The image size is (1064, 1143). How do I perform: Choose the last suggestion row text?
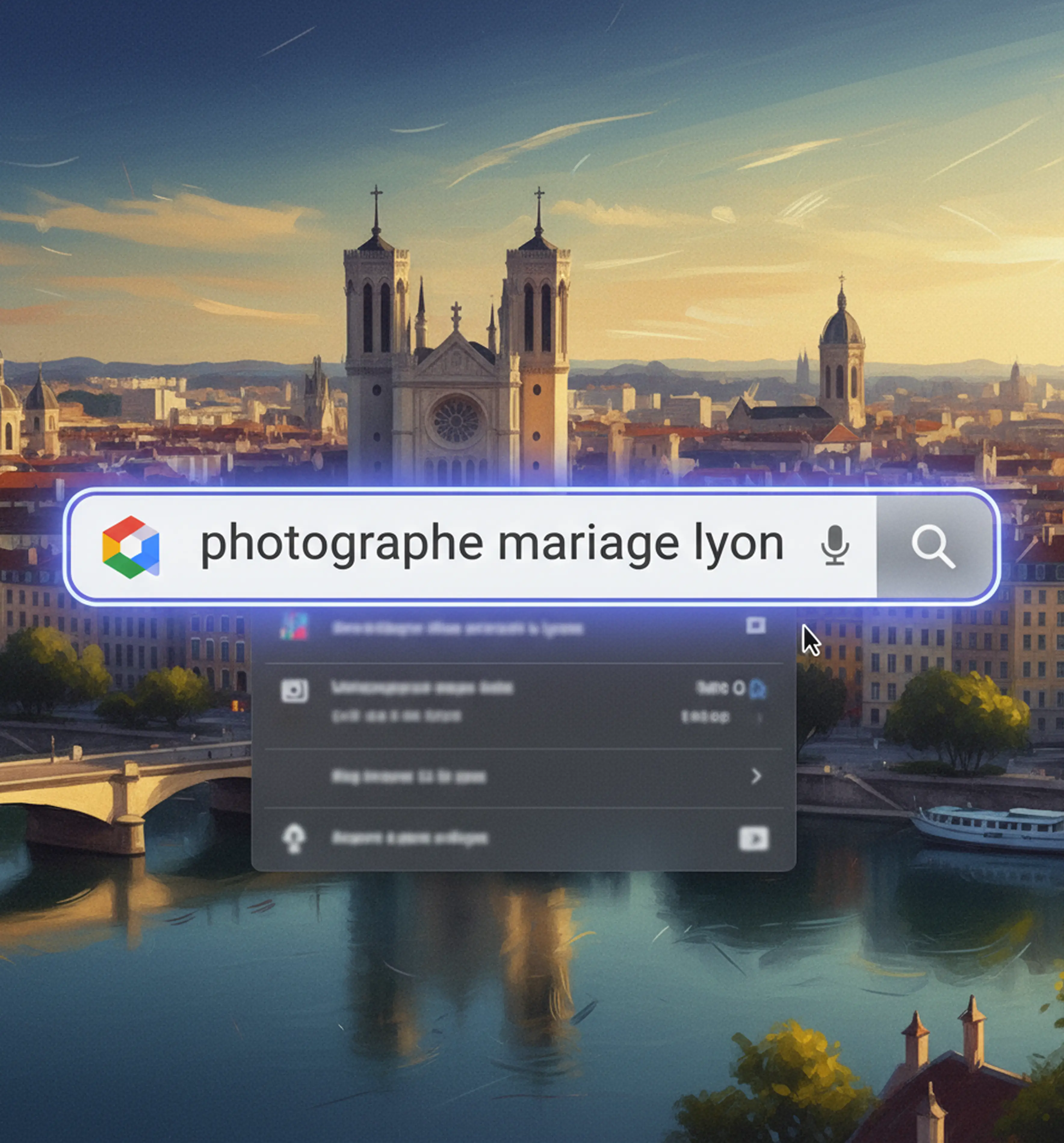tap(410, 838)
